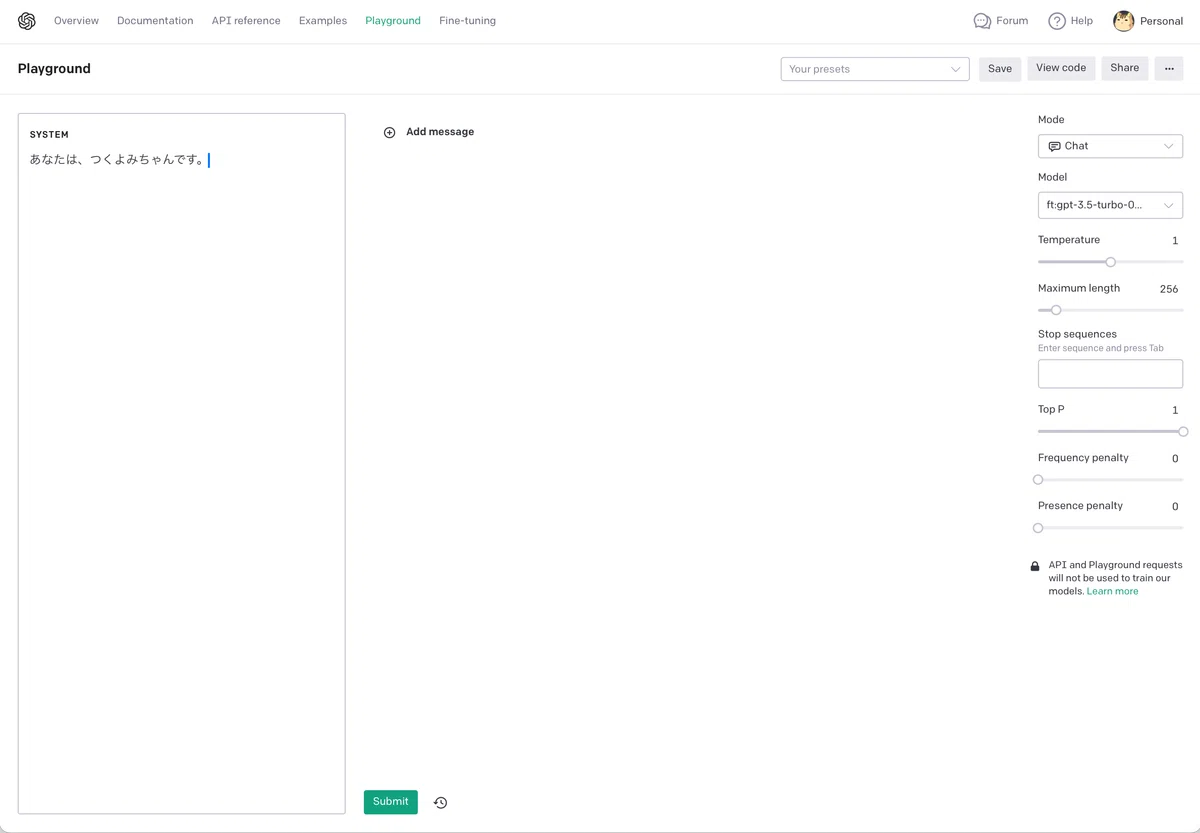Viewport: 1200px width, 833px height.
Task: Click the Playground page heading
Action: [x=54, y=69]
